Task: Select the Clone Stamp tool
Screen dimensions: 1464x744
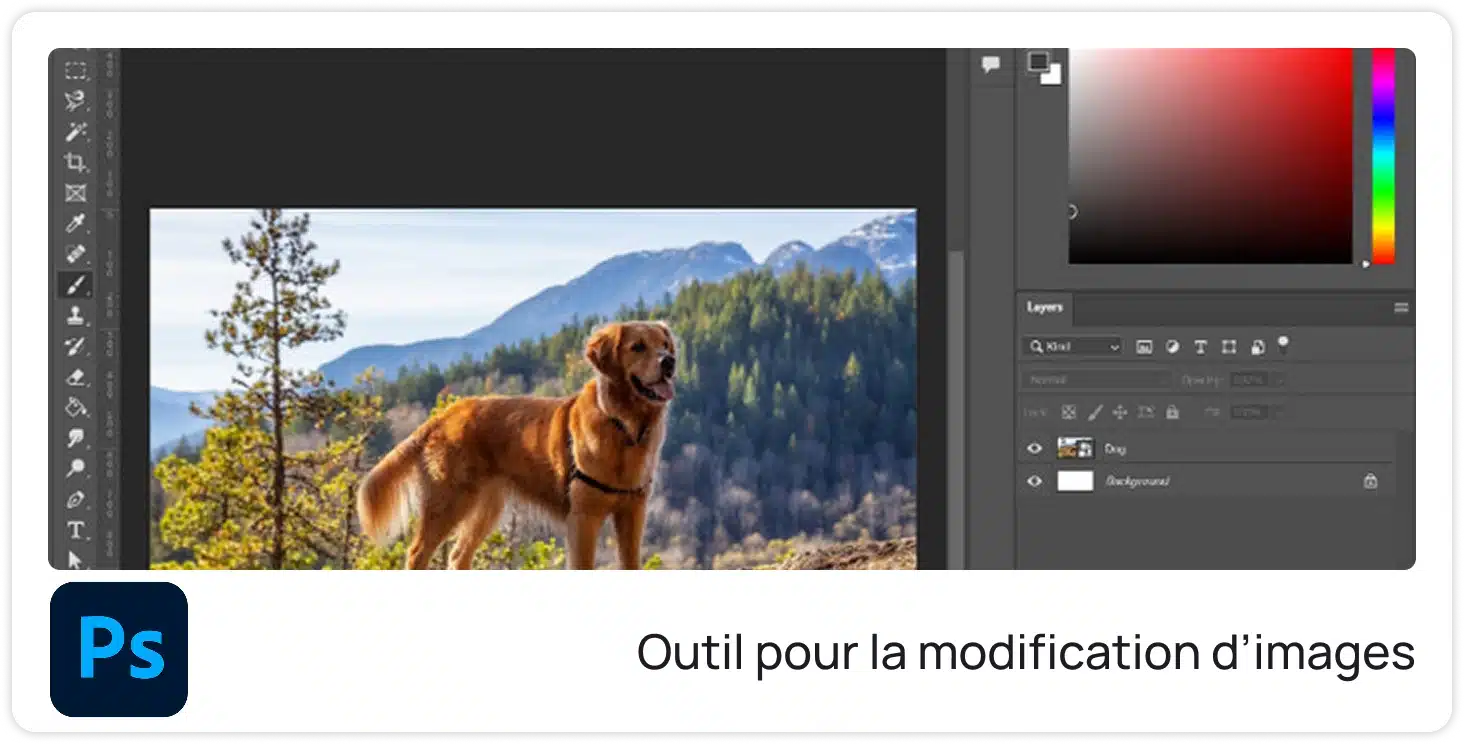Action: [x=76, y=316]
